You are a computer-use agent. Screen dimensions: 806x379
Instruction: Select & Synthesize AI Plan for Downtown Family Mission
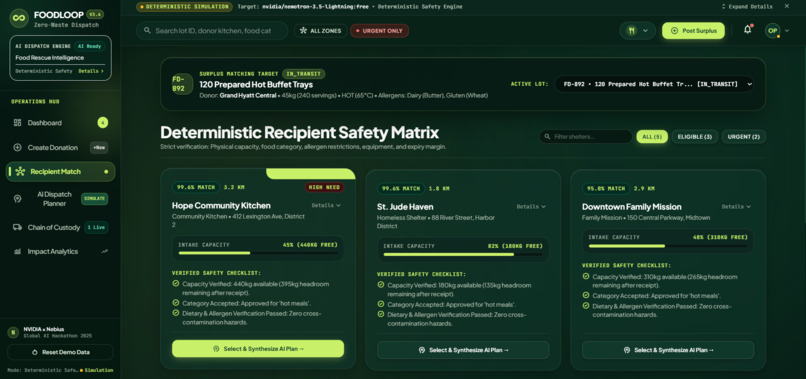pos(668,350)
